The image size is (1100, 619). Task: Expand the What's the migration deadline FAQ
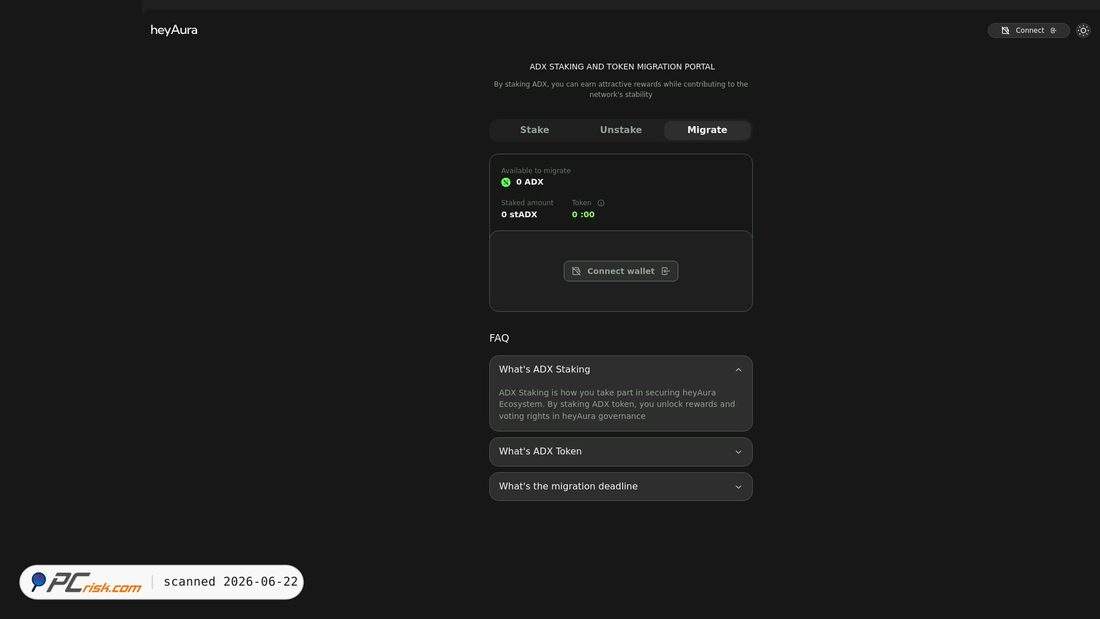tap(621, 486)
